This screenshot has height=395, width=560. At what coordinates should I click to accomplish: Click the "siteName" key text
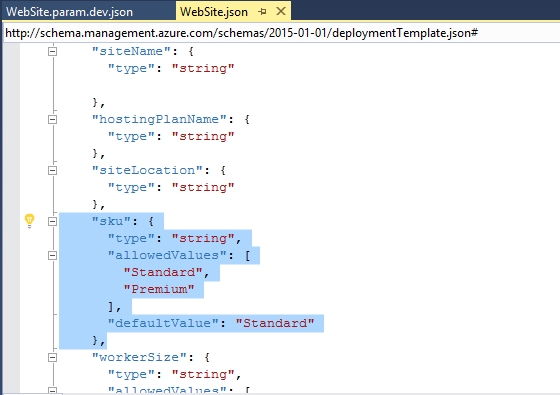click(x=131, y=51)
